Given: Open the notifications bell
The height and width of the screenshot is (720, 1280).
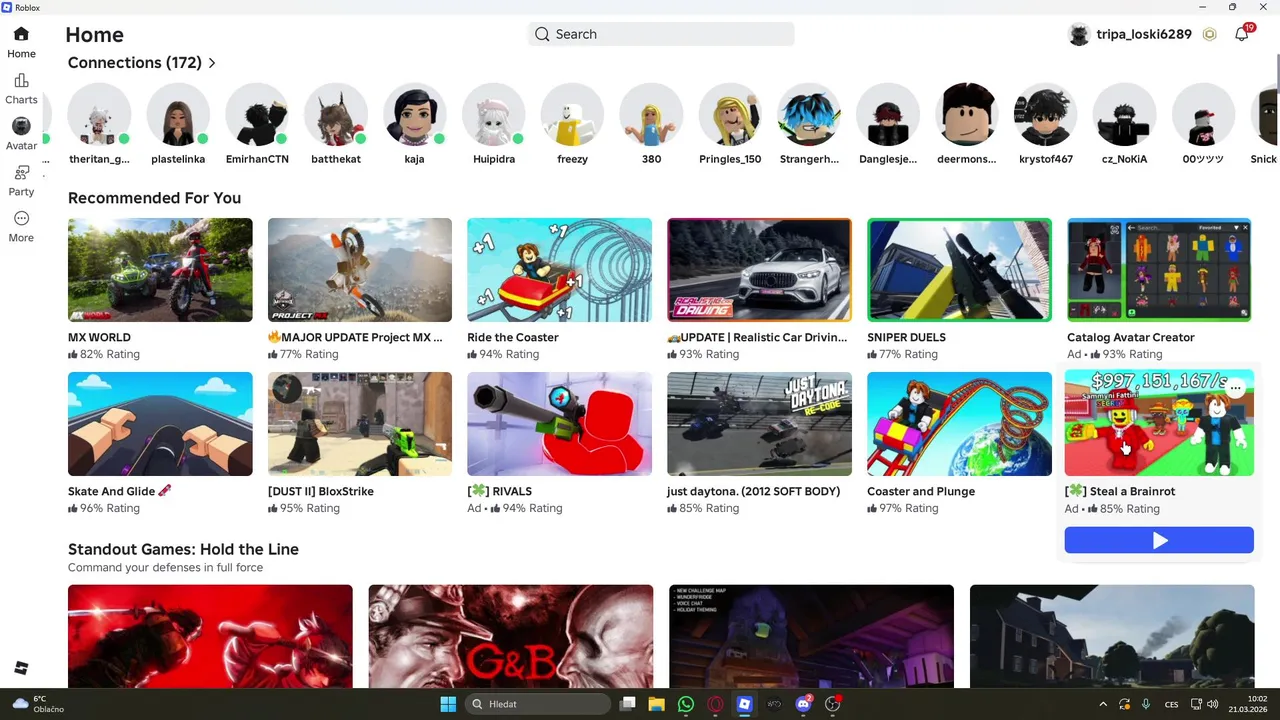Looking at the screenshot, I should (x=1242, y=34).
